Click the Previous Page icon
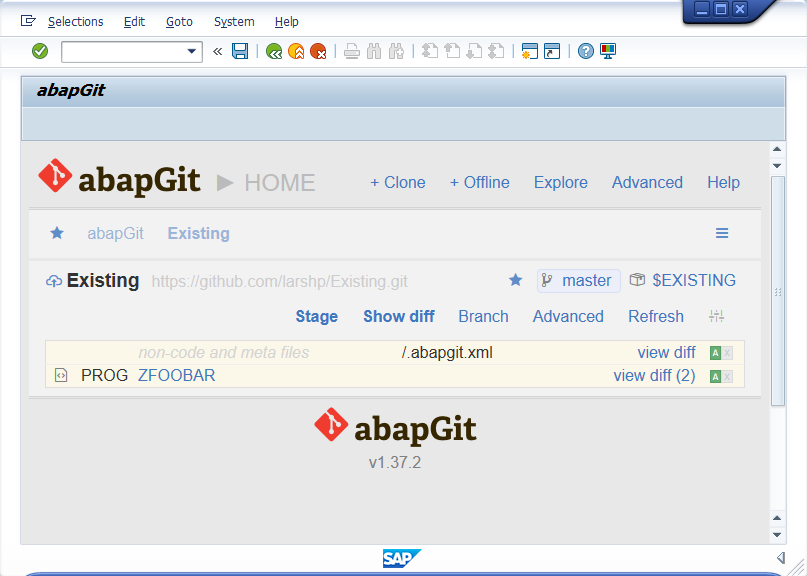The width and height of the screenshot is (807, 576). coord(452,51)
